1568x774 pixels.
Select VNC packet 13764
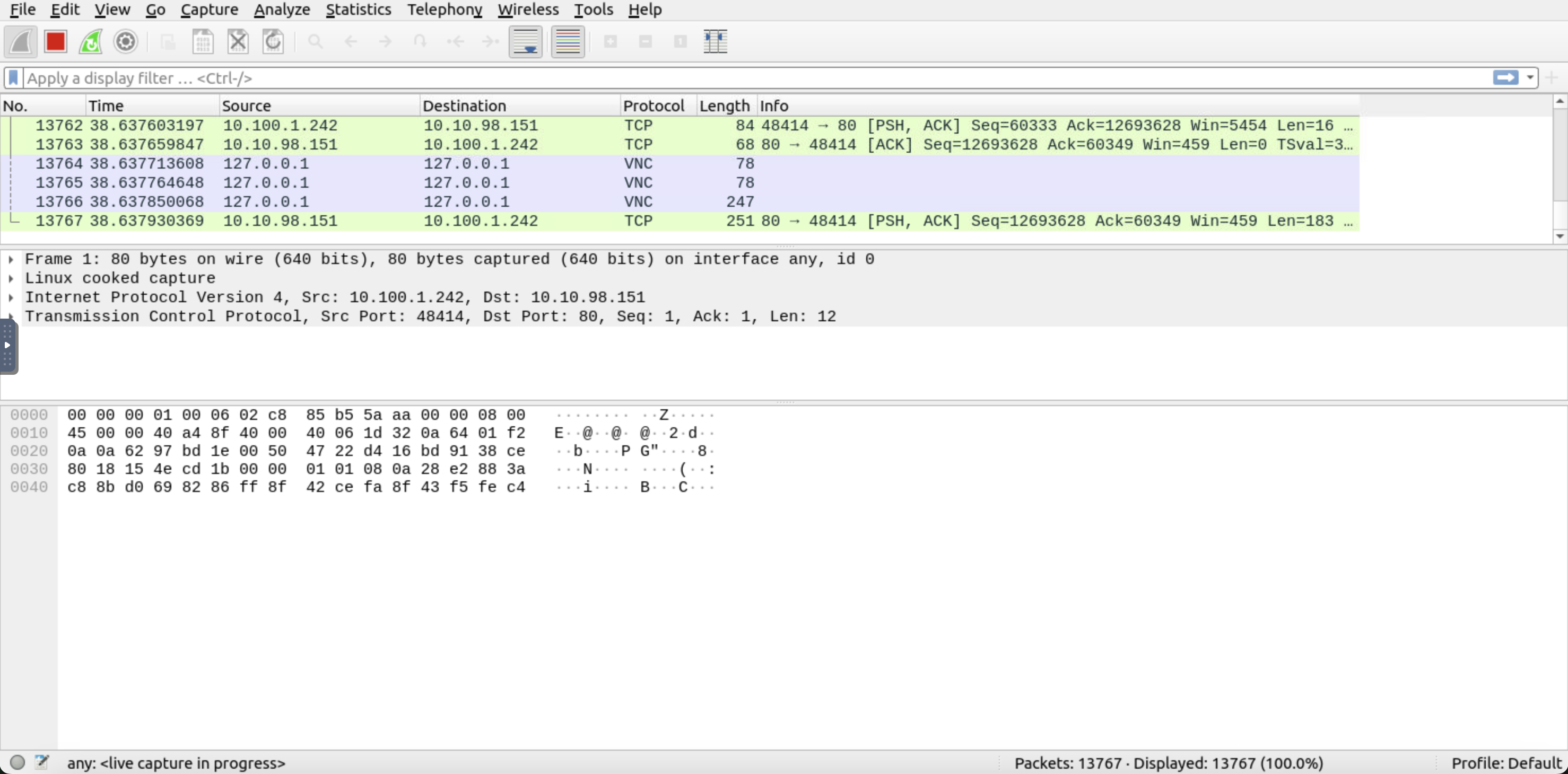[x=680, y=164]
